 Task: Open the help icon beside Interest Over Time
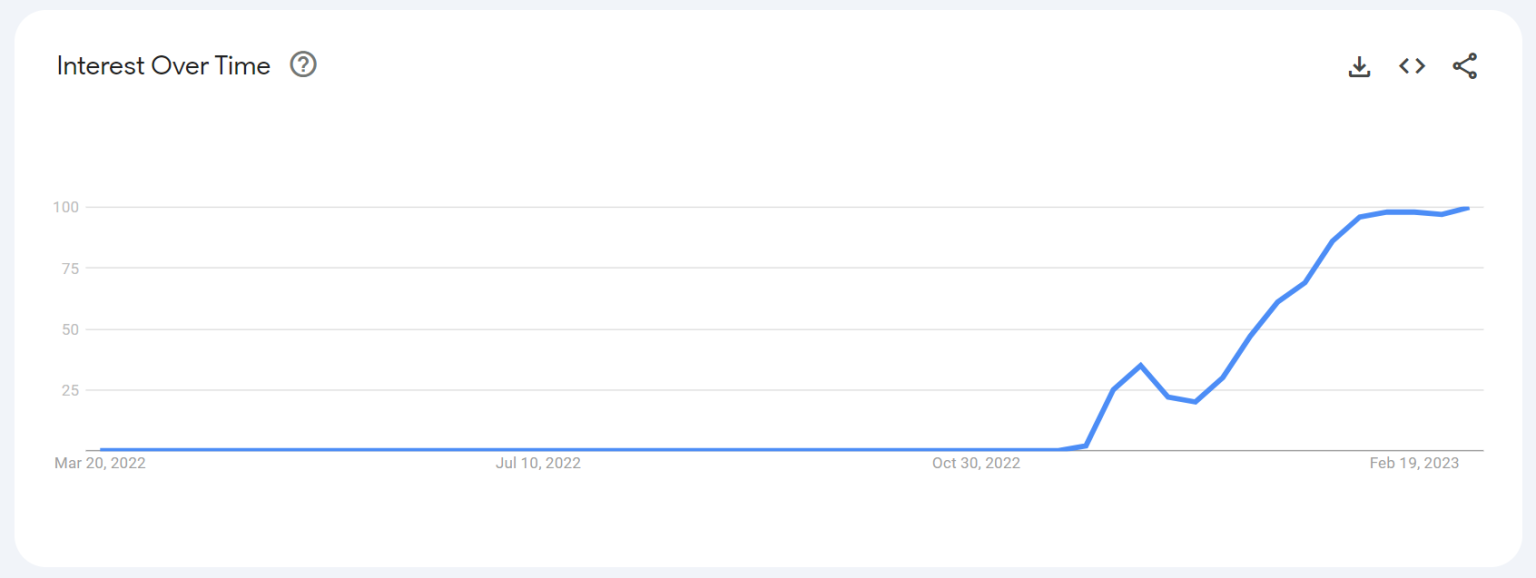(303, 65)
